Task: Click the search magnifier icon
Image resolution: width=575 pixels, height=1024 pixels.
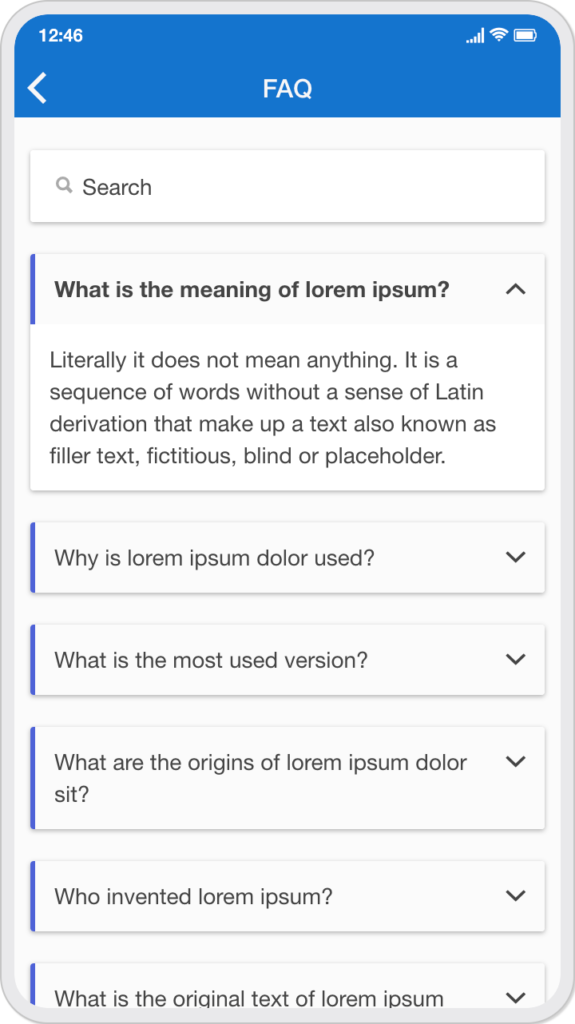Action: click(64, 186)
